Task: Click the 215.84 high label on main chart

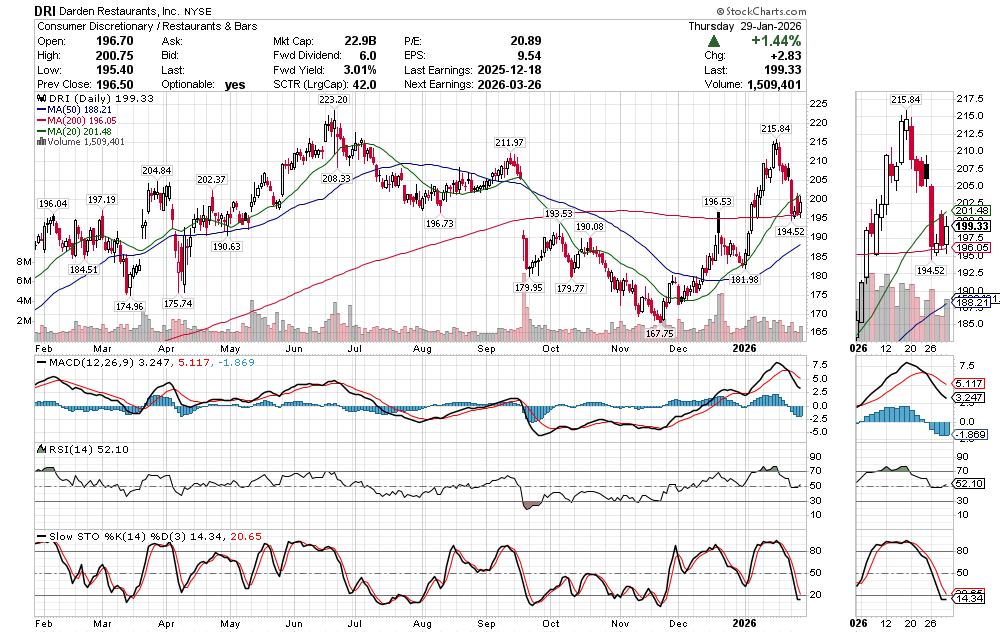Action: [775, 129]
